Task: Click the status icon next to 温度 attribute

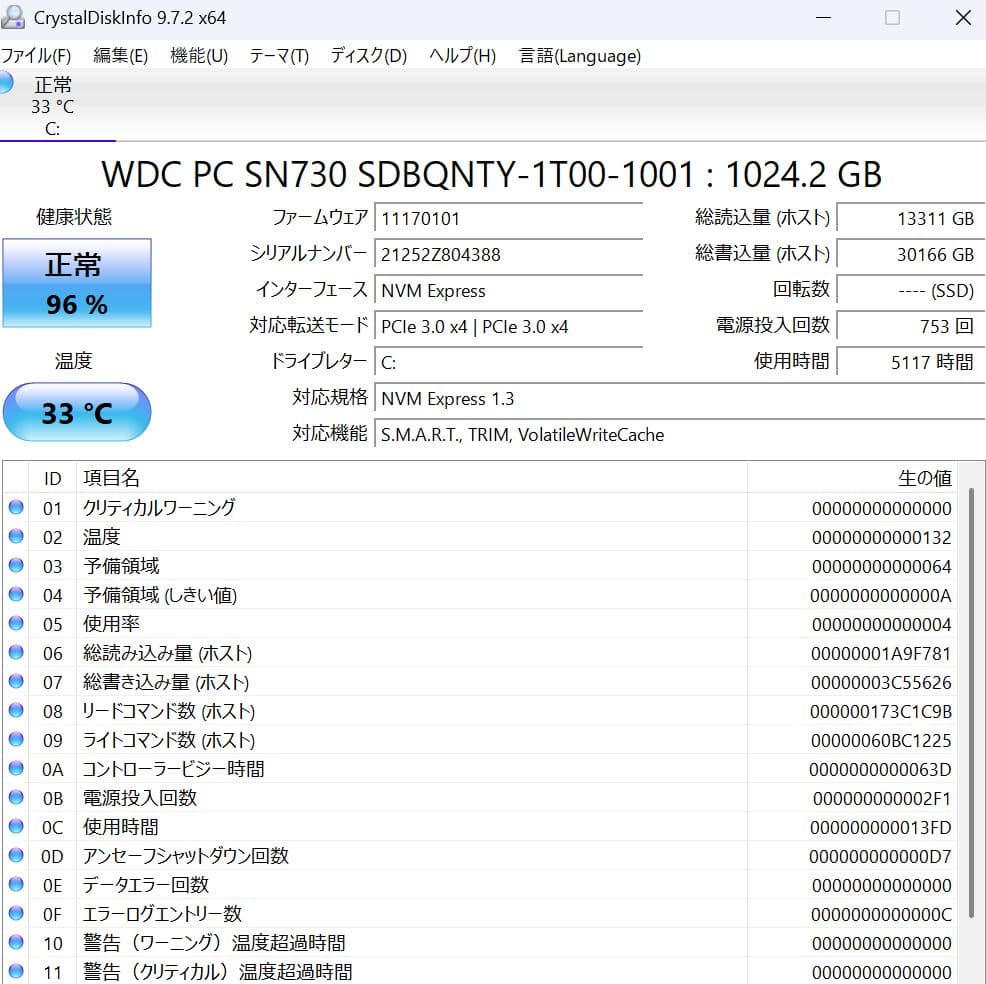Action: [x=15, y=536]
